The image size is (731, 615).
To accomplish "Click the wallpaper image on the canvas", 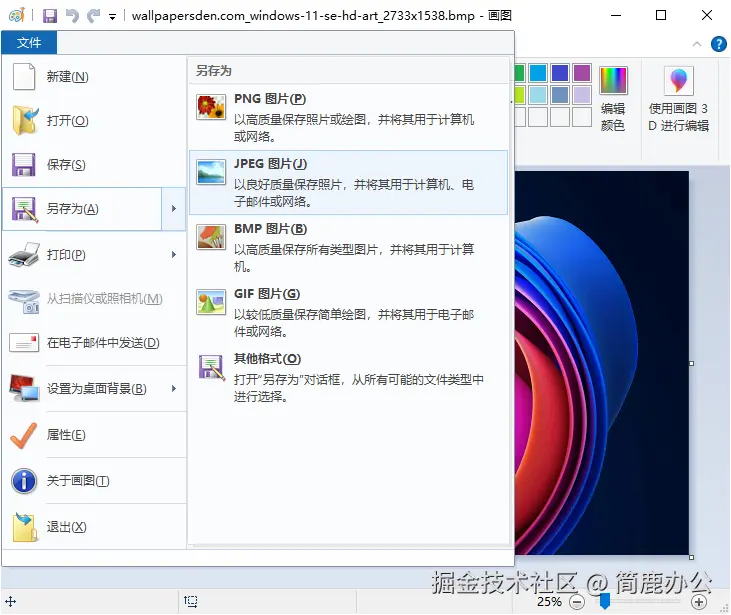I will pyautogui.click(x=601, y=363).
